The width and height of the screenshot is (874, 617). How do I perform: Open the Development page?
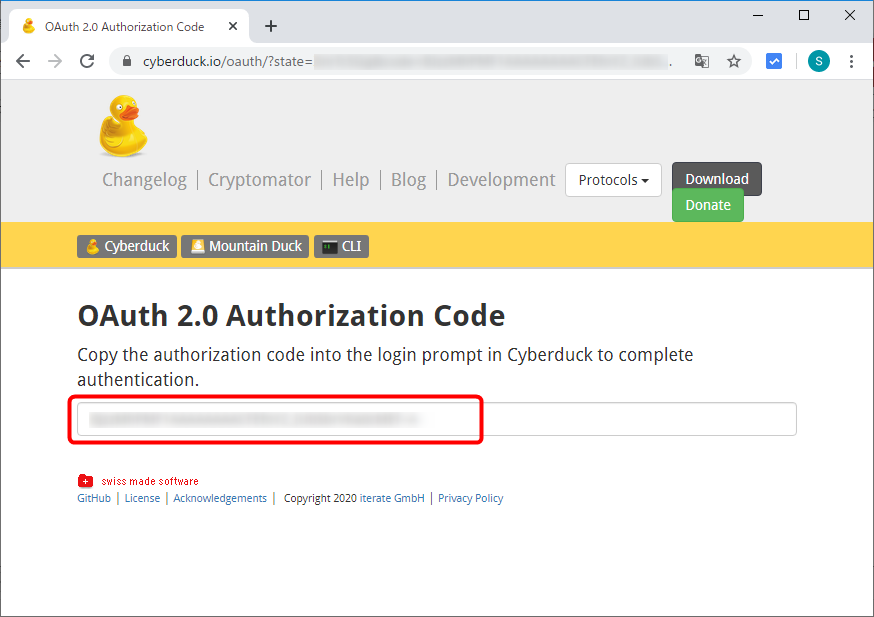[x=501, y=179]
